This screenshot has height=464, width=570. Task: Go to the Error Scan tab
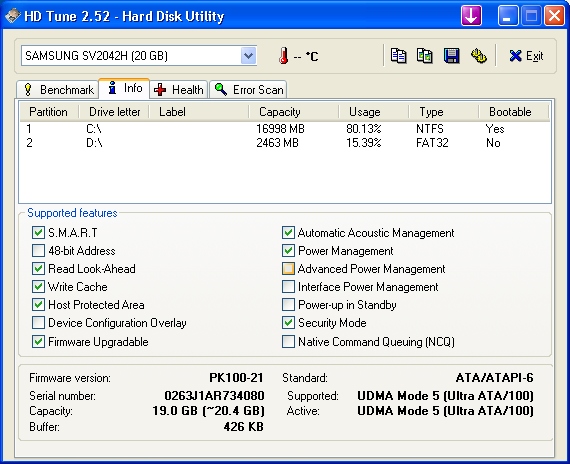click(x=248, y=89)
